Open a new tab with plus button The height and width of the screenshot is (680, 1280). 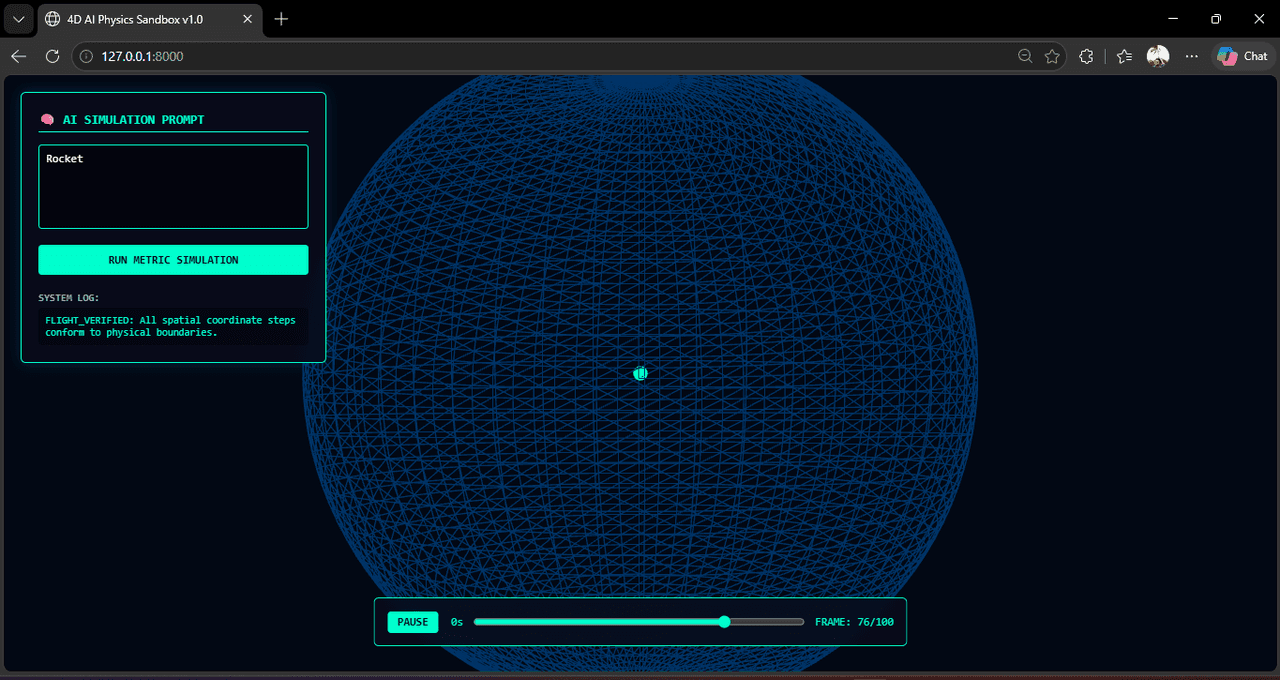pyautogui.click(x=281, y=19)
